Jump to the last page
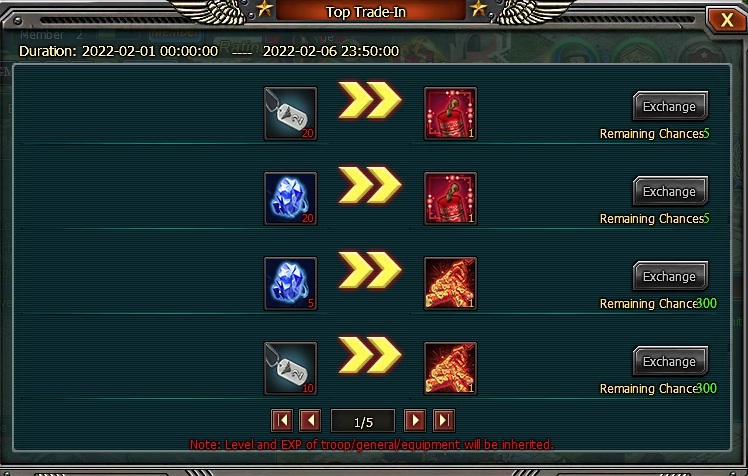This screenshot has height=476, width=748. [x=444, y=420]
